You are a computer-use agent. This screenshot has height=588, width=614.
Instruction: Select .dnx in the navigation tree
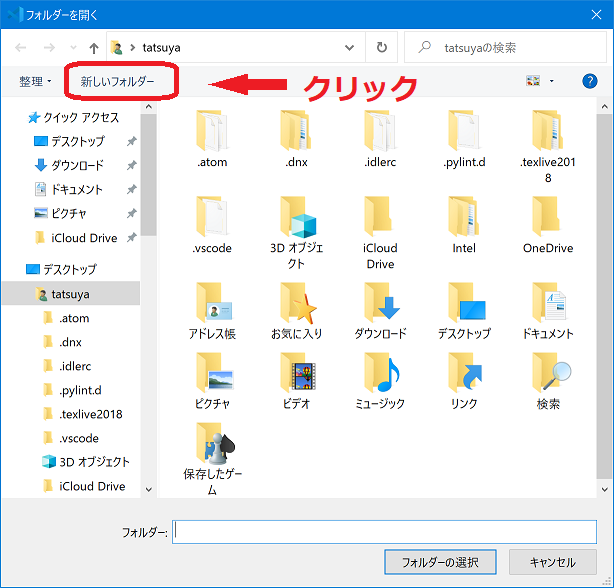click(62, 342)
